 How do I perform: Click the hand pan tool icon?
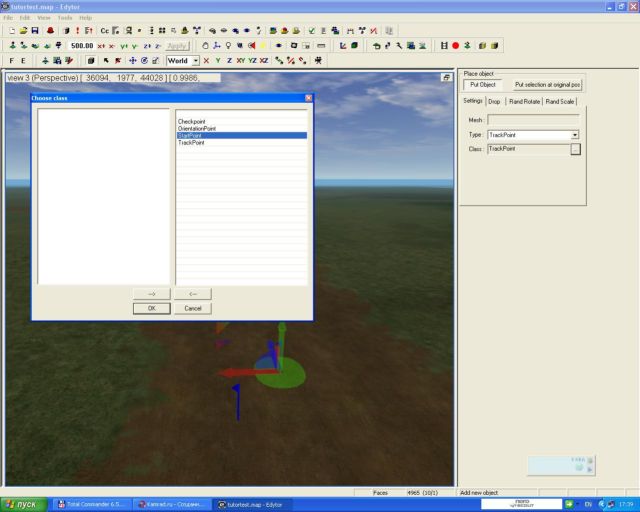click(x=206, y=46)
